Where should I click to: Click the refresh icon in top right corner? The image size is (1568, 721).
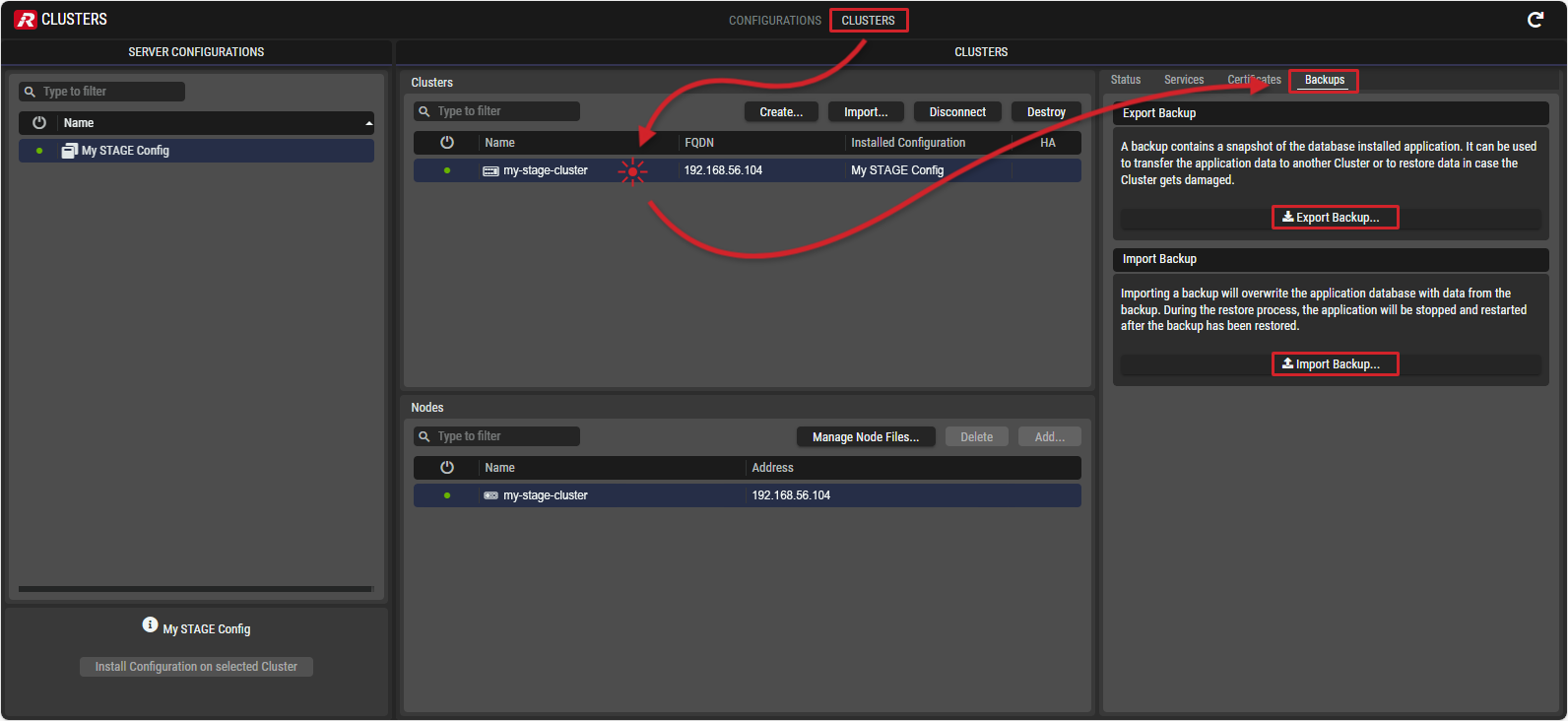[x=1535, y=20]
